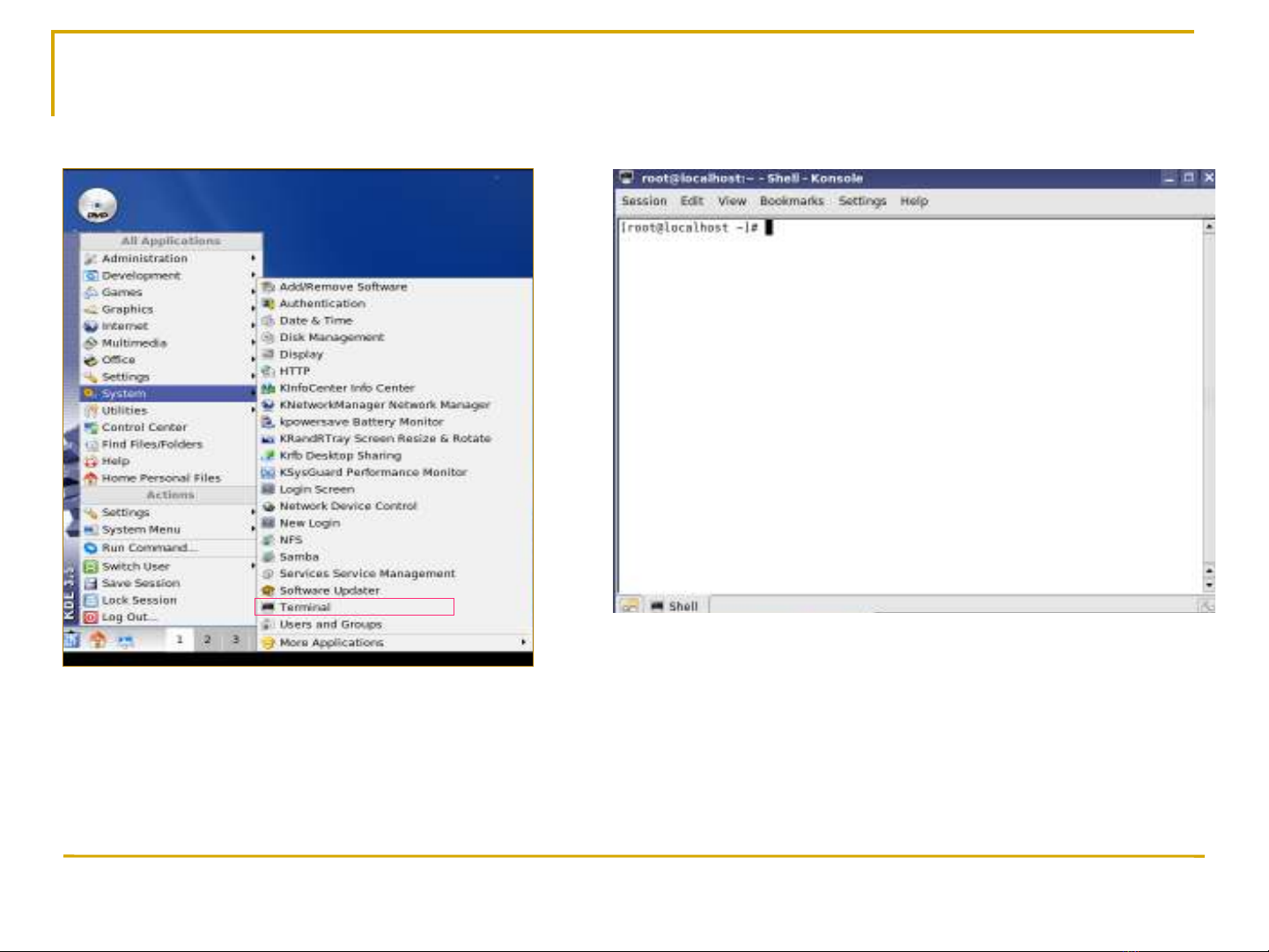Open Terminal from the System submenu

pyautogui.click(x=305, y=608)
